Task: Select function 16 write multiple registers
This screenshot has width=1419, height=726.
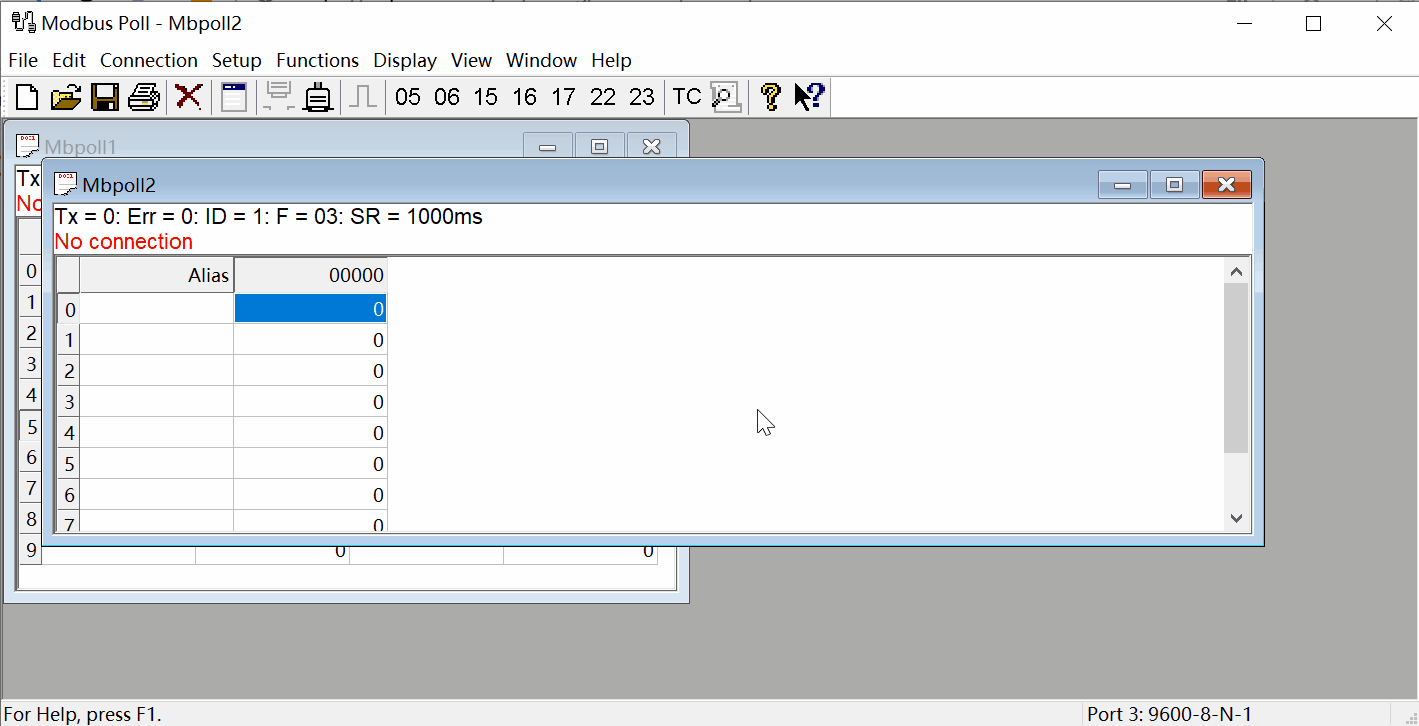Action: (x=525, y=97)
